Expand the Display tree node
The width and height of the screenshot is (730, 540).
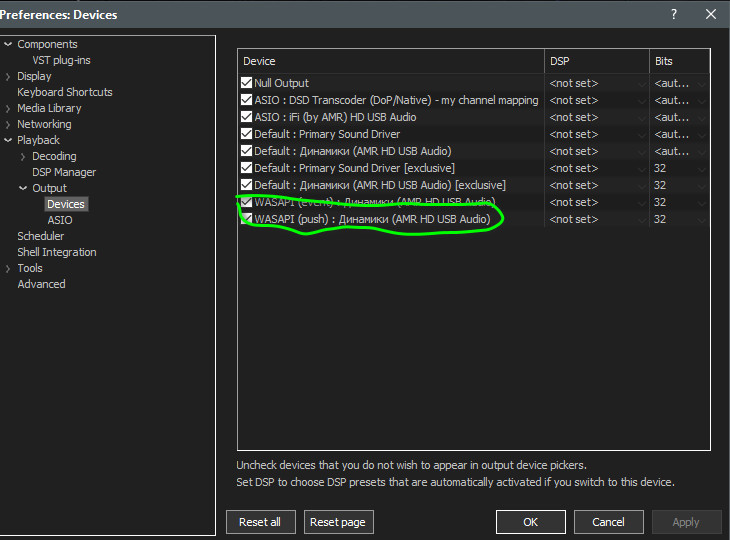coord(8,76)
